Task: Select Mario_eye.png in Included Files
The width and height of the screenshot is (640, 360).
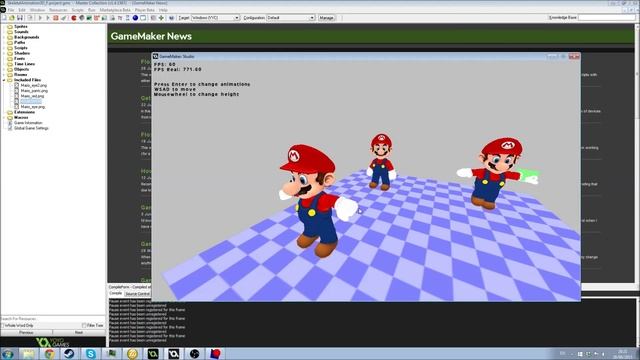Action: [33, 107]
